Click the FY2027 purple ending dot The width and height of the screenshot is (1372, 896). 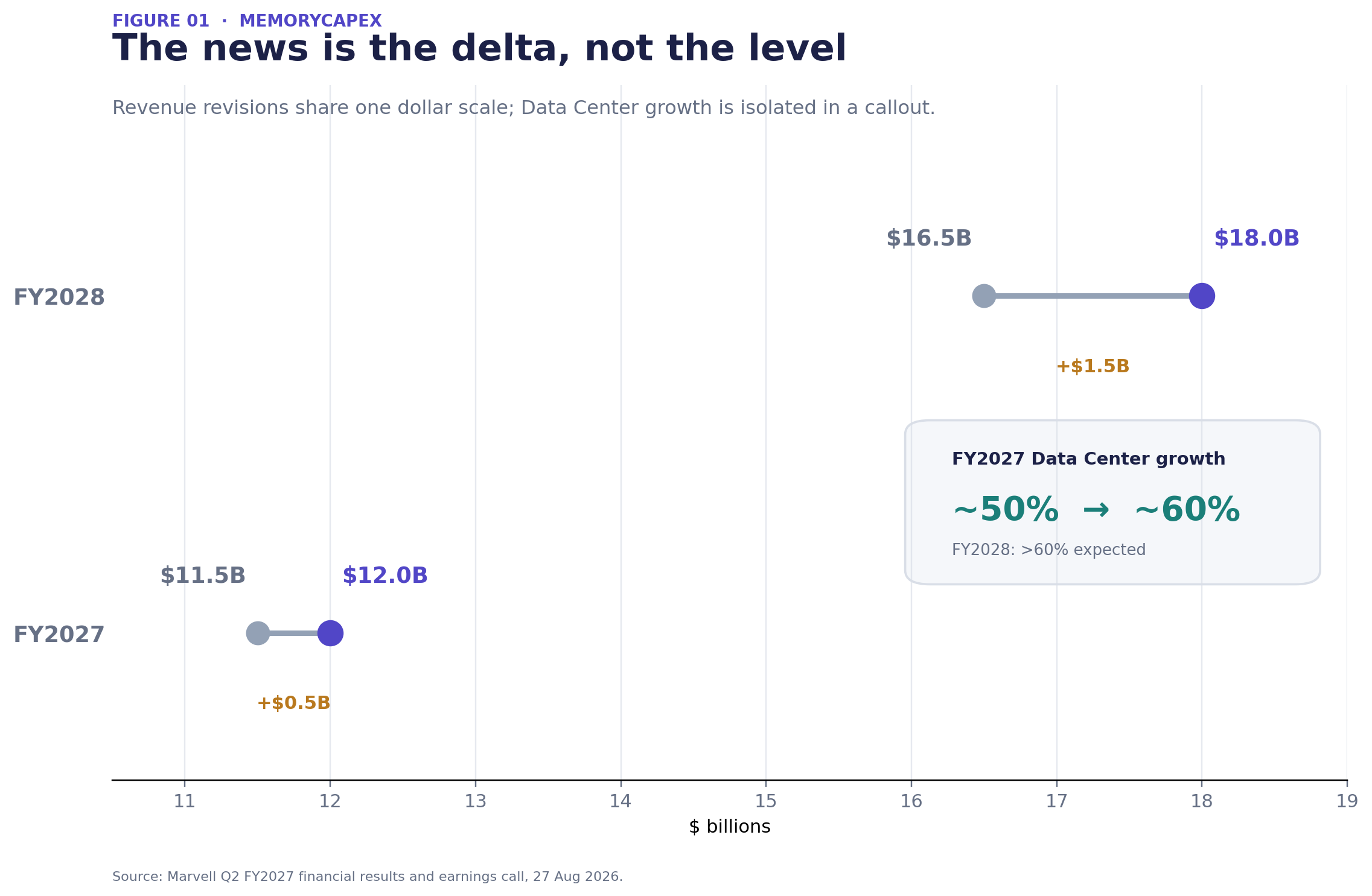[x=330, y=633]
